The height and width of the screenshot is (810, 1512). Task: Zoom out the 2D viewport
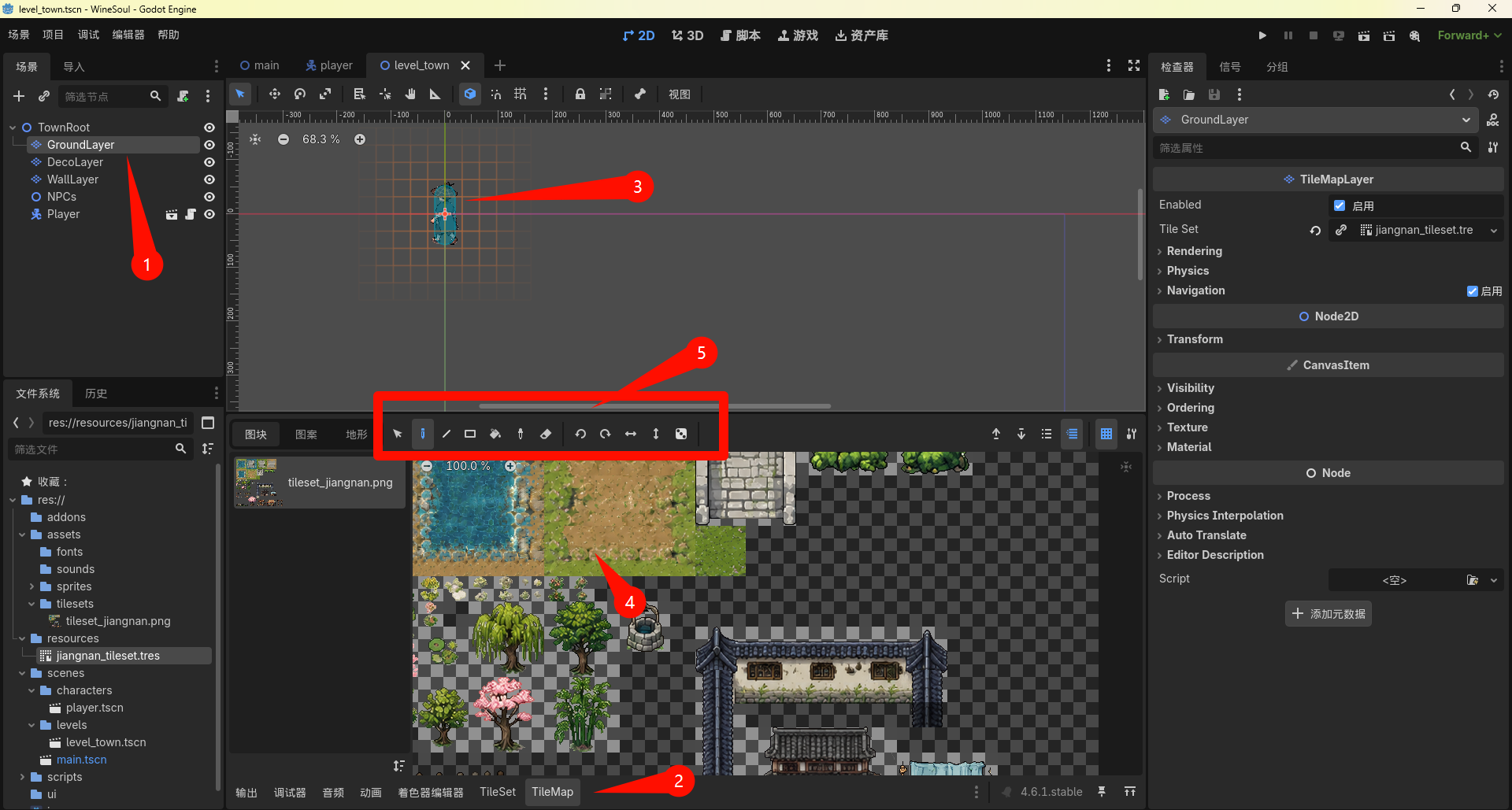click(283, 139)
